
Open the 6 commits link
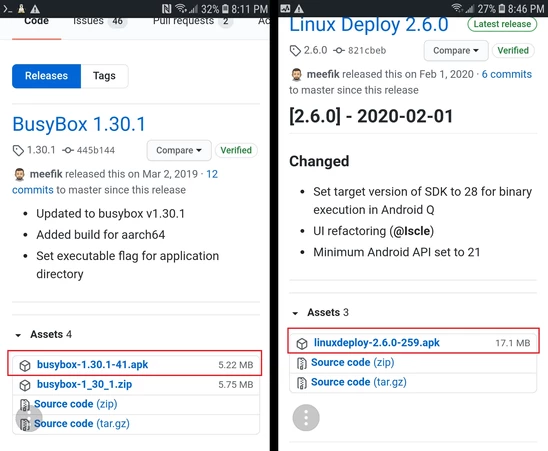pyautogui.click(x=506, y=74)
